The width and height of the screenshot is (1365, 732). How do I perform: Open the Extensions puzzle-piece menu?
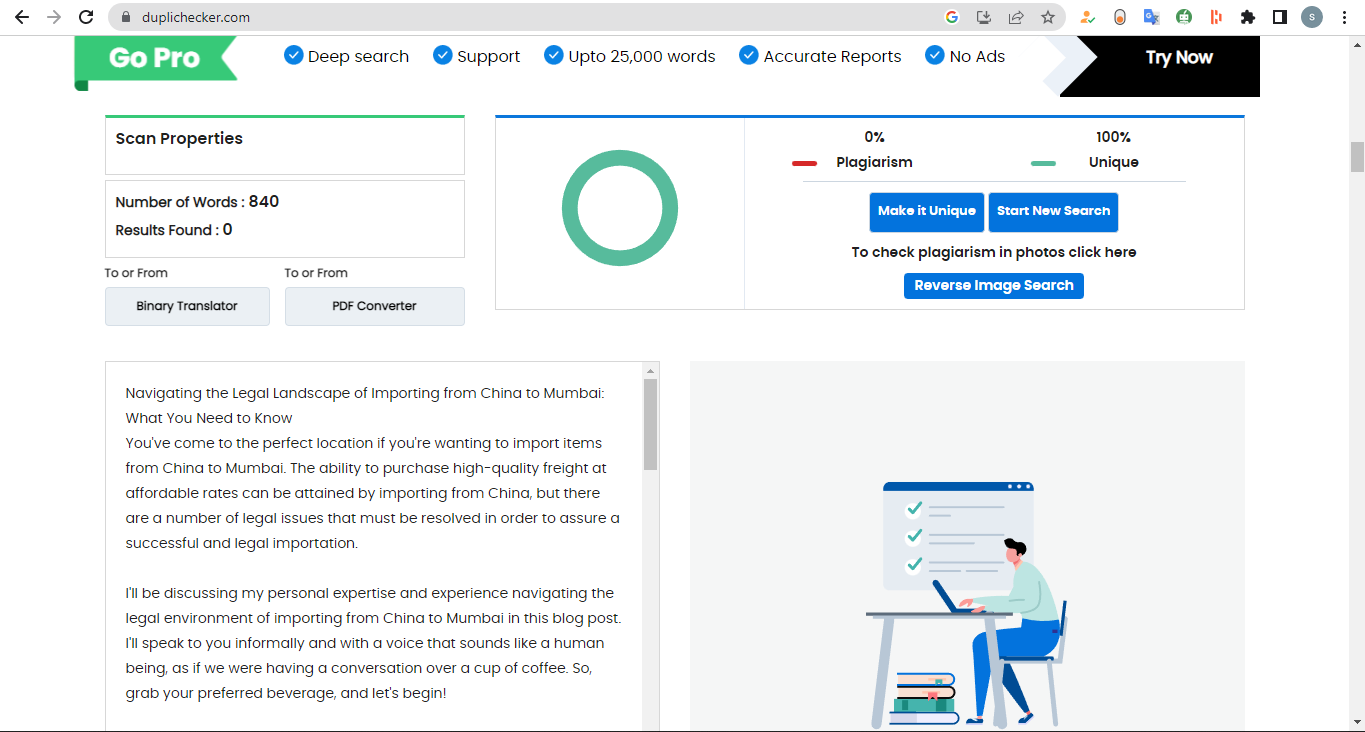1247,17
